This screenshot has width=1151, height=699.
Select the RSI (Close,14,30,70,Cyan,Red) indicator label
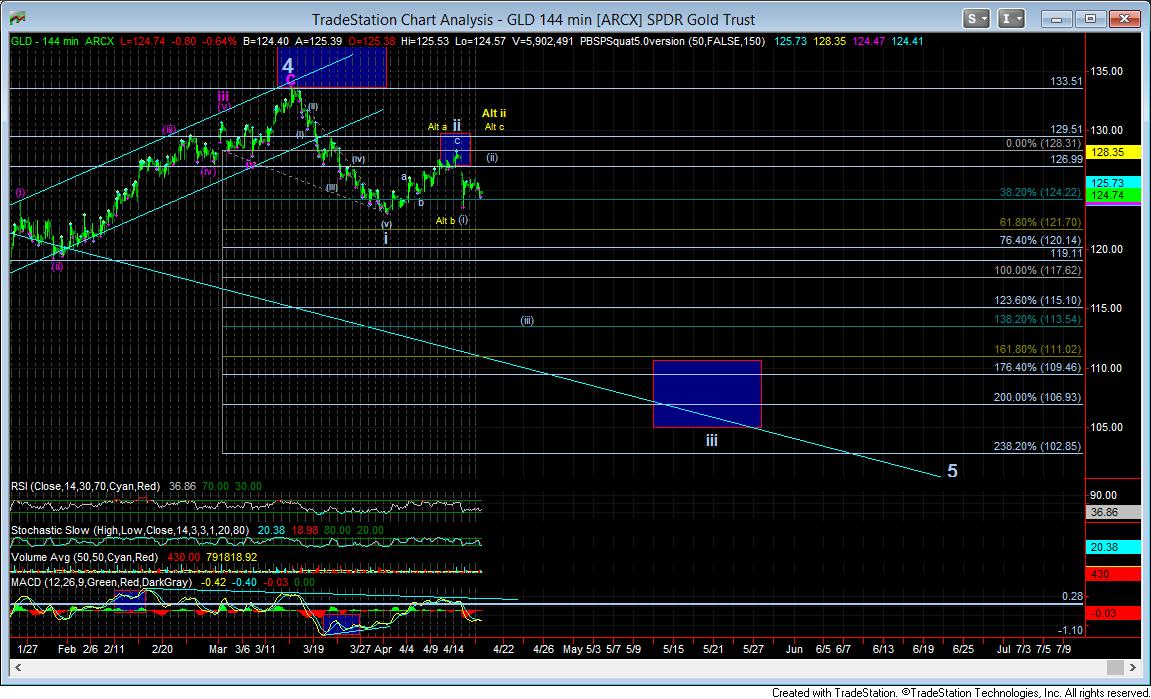click(x=85, y=486)
